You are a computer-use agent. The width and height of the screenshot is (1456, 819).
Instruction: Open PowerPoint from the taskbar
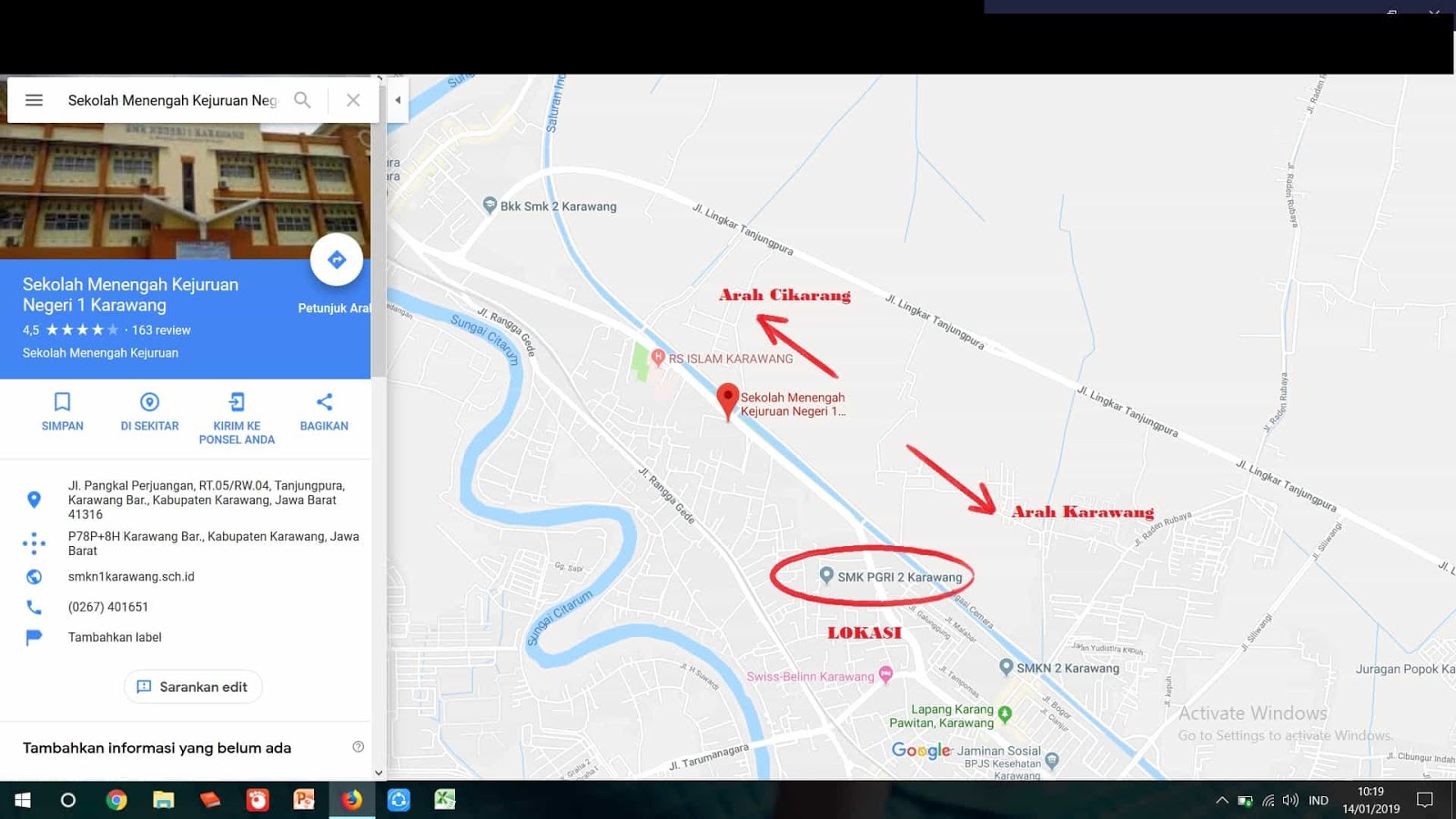(x=304, y=800)
